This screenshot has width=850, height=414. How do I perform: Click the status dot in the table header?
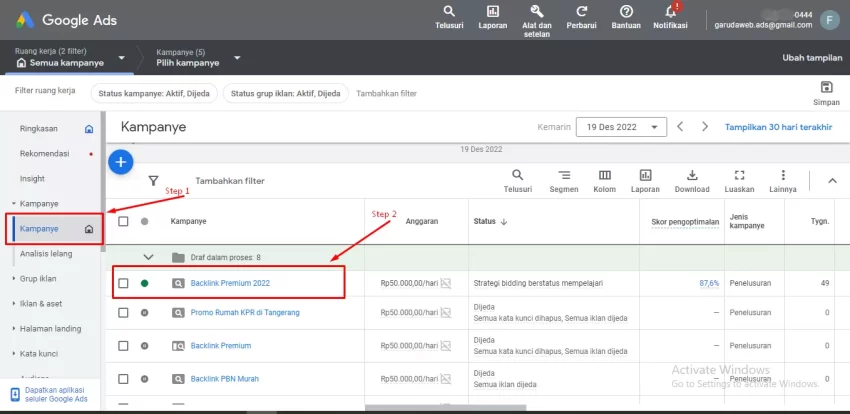click(144, 222)
